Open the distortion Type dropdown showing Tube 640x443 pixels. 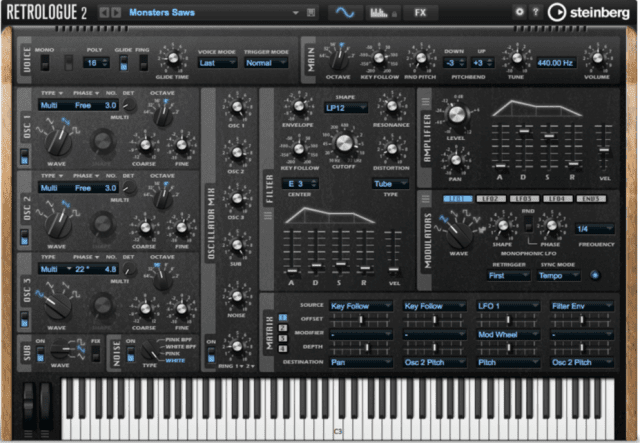coord(390,184)
